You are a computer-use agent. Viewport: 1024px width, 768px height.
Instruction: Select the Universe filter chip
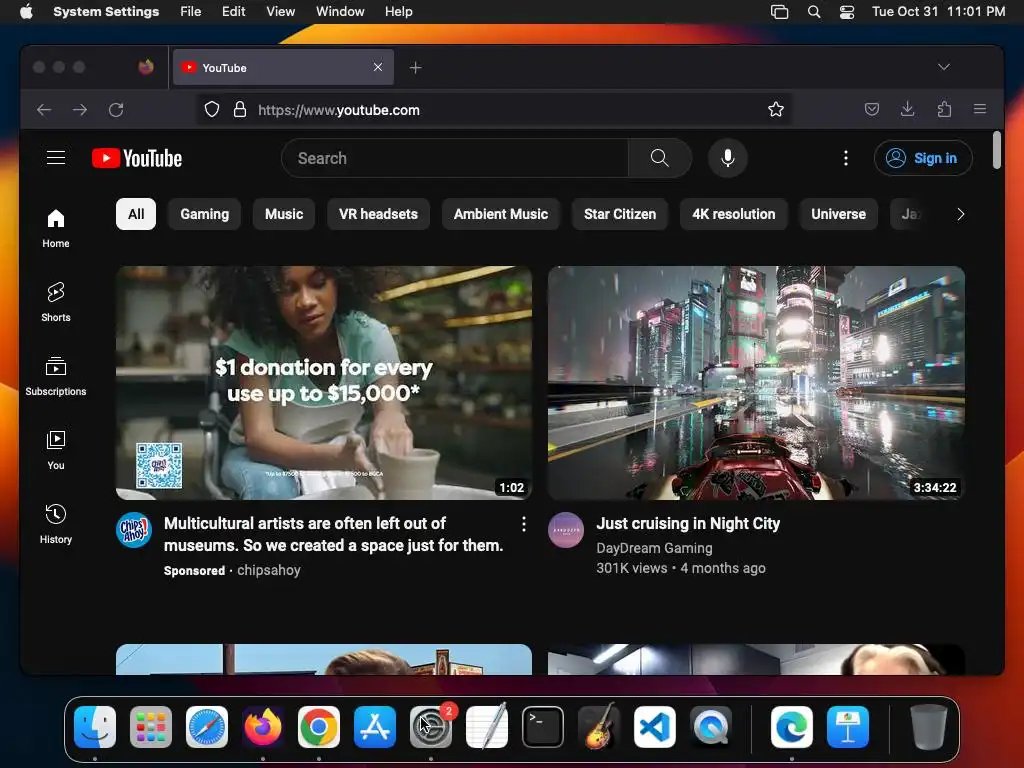coord(839,214)
